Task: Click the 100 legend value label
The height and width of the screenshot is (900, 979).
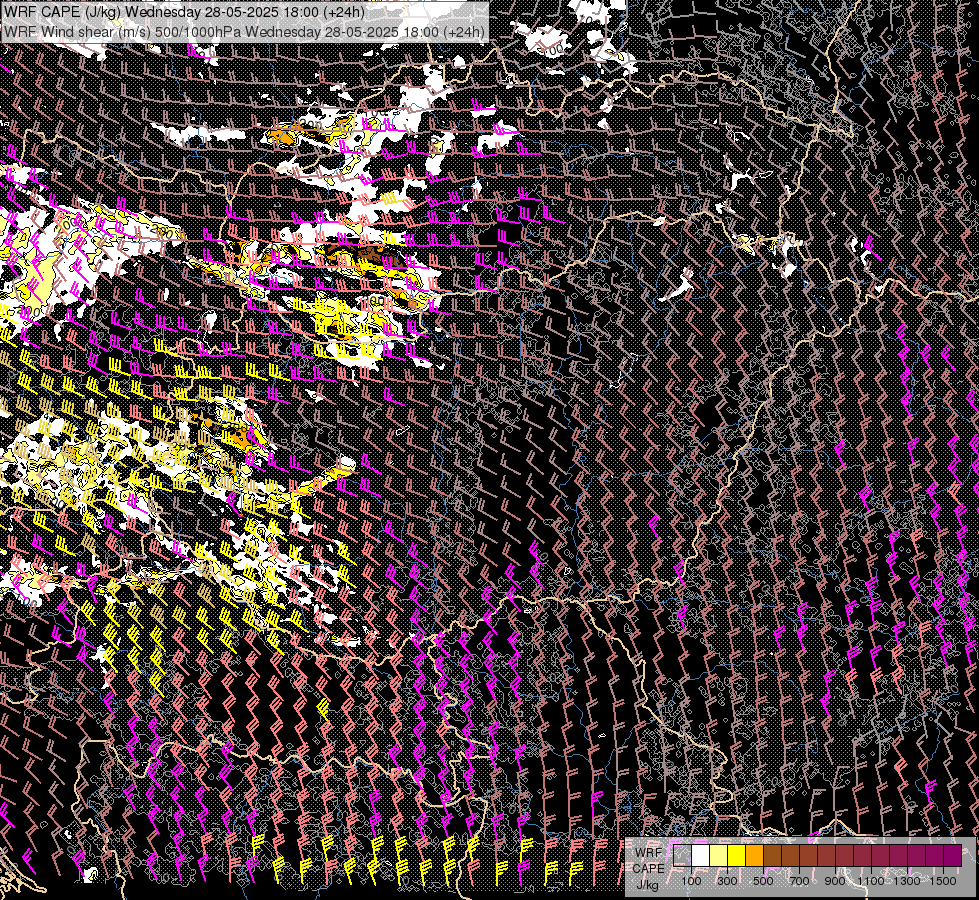Action: pyautogui.click(x=692, y=881)
